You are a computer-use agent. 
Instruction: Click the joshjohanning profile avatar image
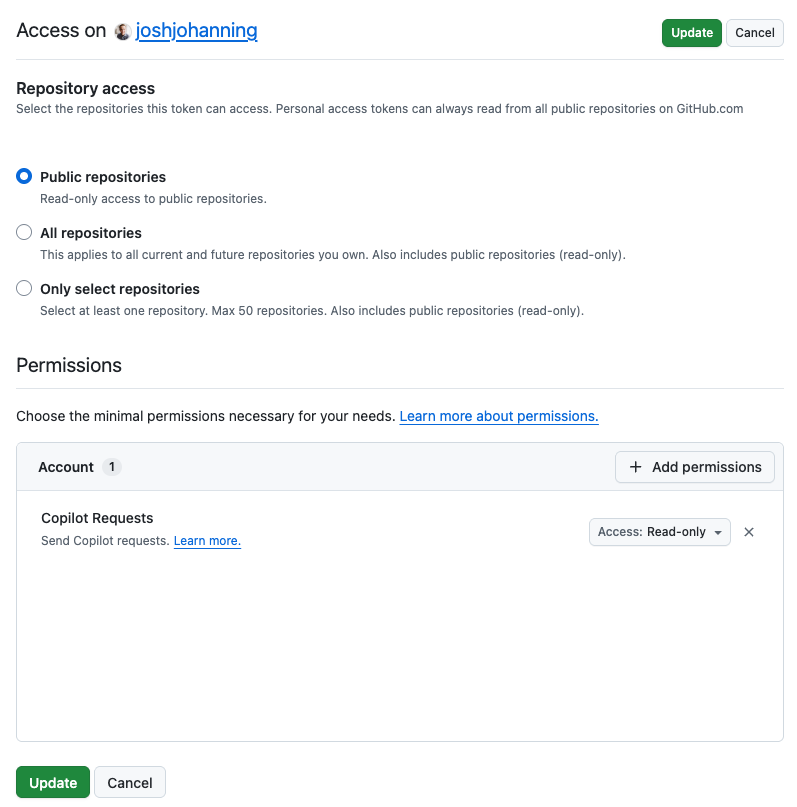pyautogui.click(x=123, y=32)
